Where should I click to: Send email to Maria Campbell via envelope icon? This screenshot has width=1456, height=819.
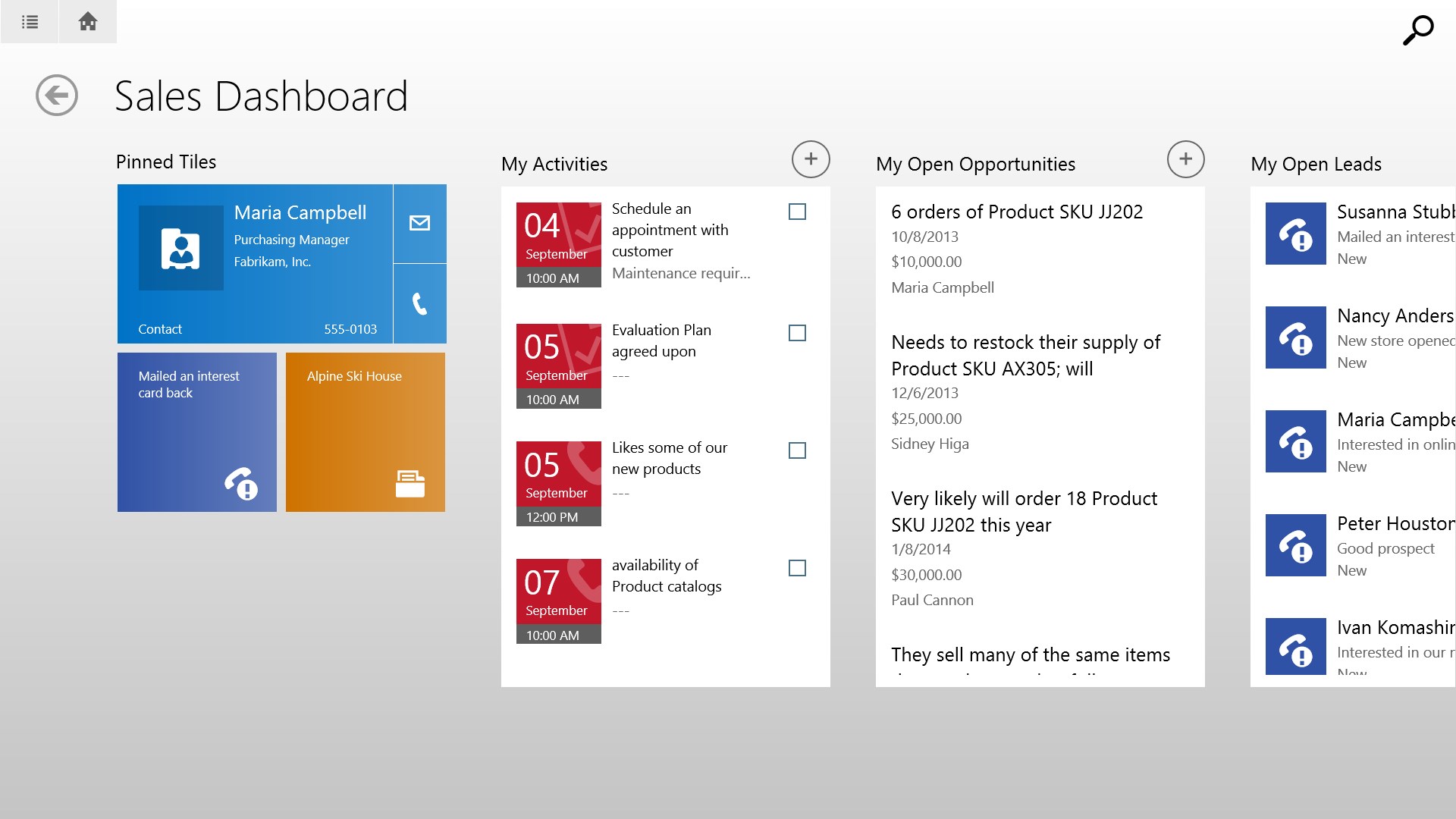(419, 223)
